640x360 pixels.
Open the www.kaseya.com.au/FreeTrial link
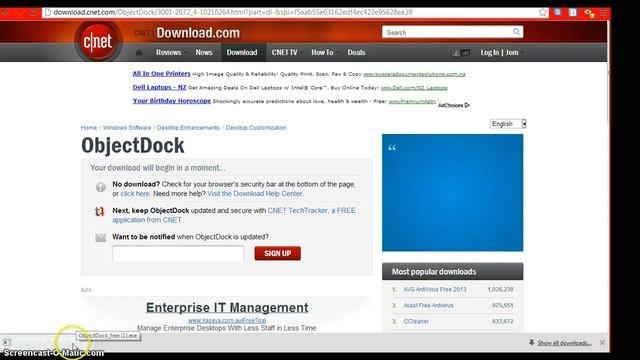pyautogui.click(x=227, y=320)
